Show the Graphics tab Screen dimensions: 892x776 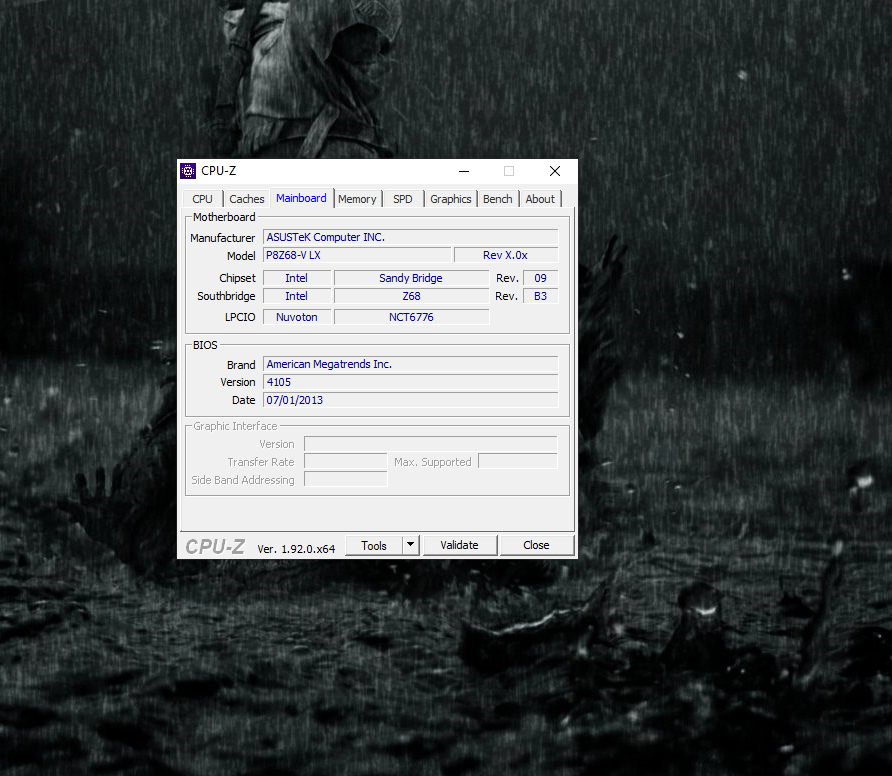click(450, 199)
